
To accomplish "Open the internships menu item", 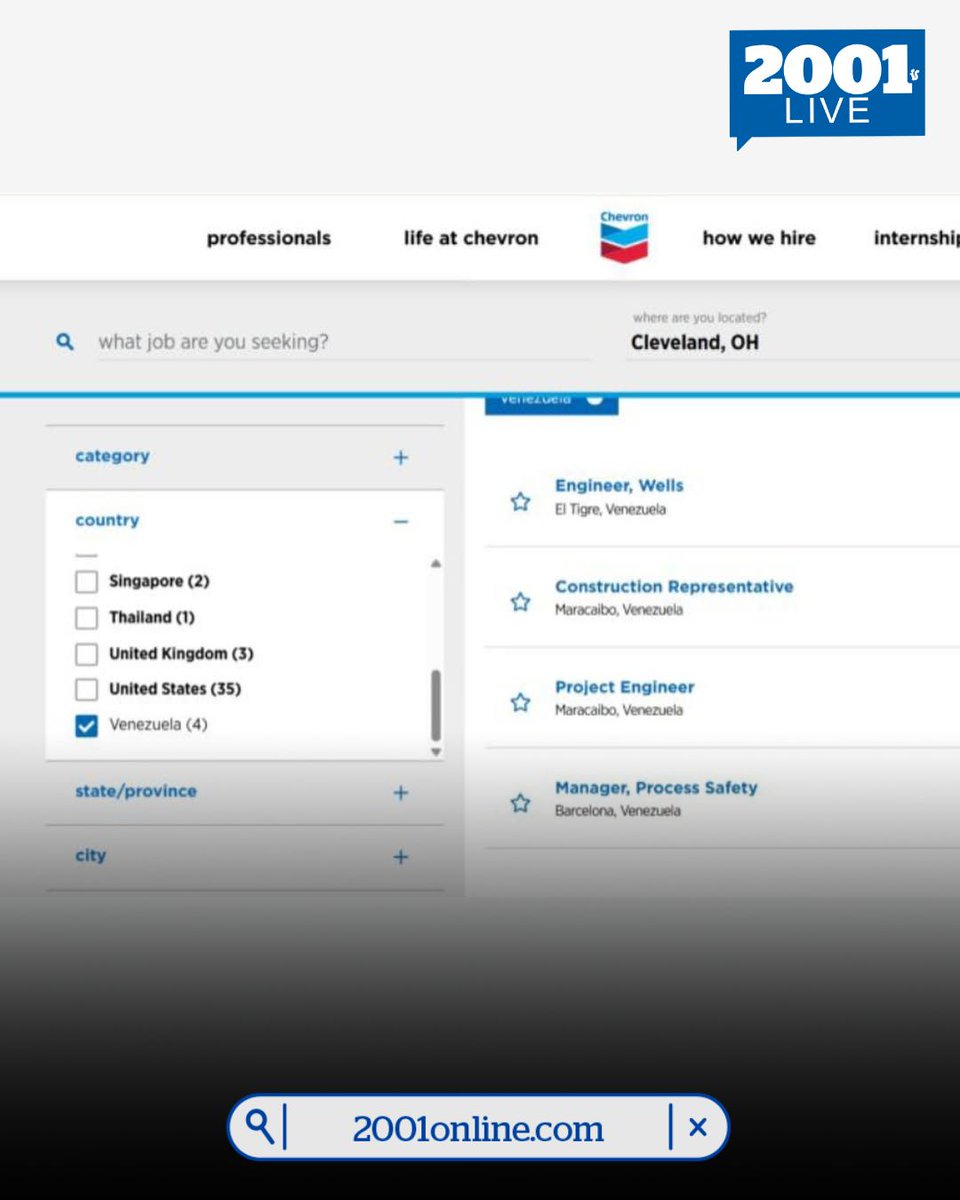I will point(917,238).
